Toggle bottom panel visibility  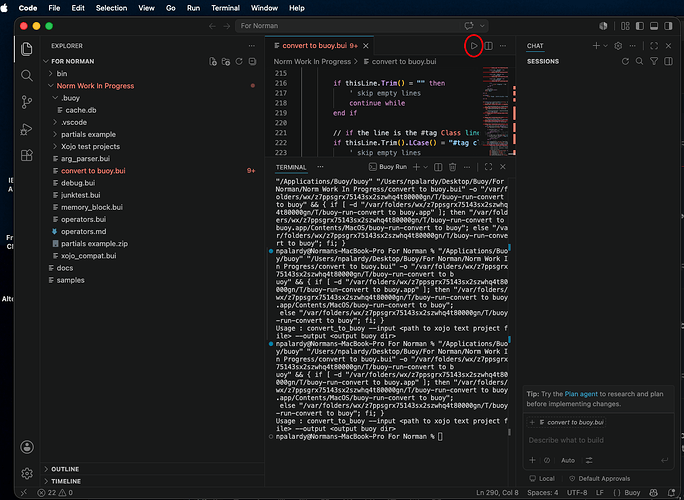click(654, 26)
